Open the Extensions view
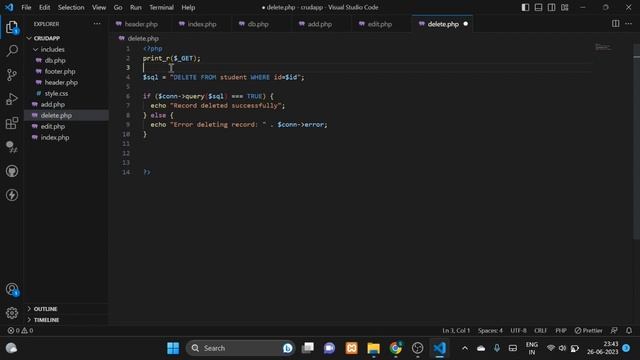Image resolution: width=640 pixels, height=360 pixels. (x=12, y=123)
